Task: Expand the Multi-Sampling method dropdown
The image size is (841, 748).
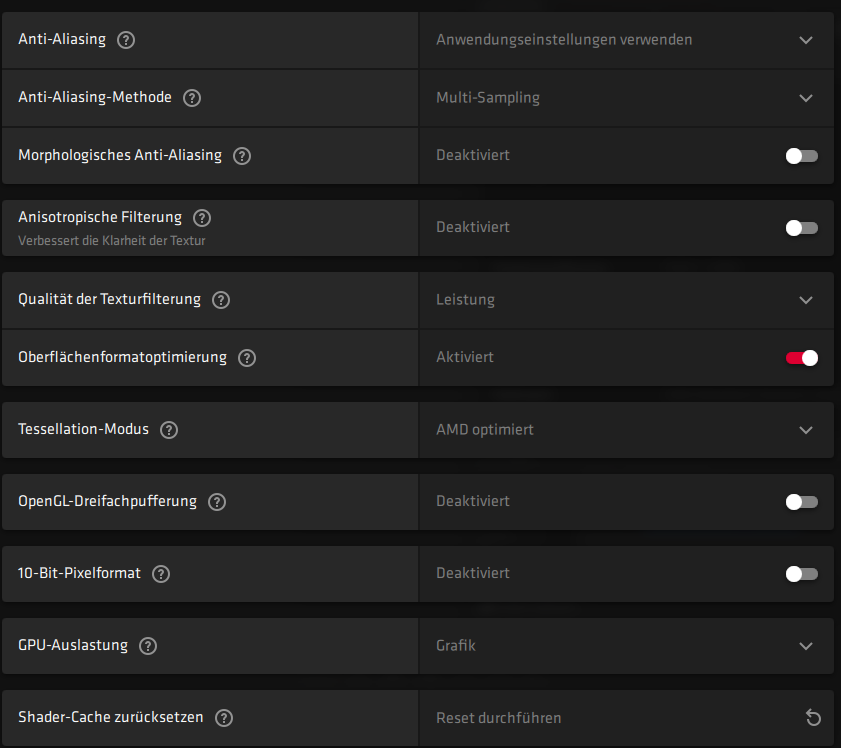Action: pyautogui.click(x=626, y=98)
